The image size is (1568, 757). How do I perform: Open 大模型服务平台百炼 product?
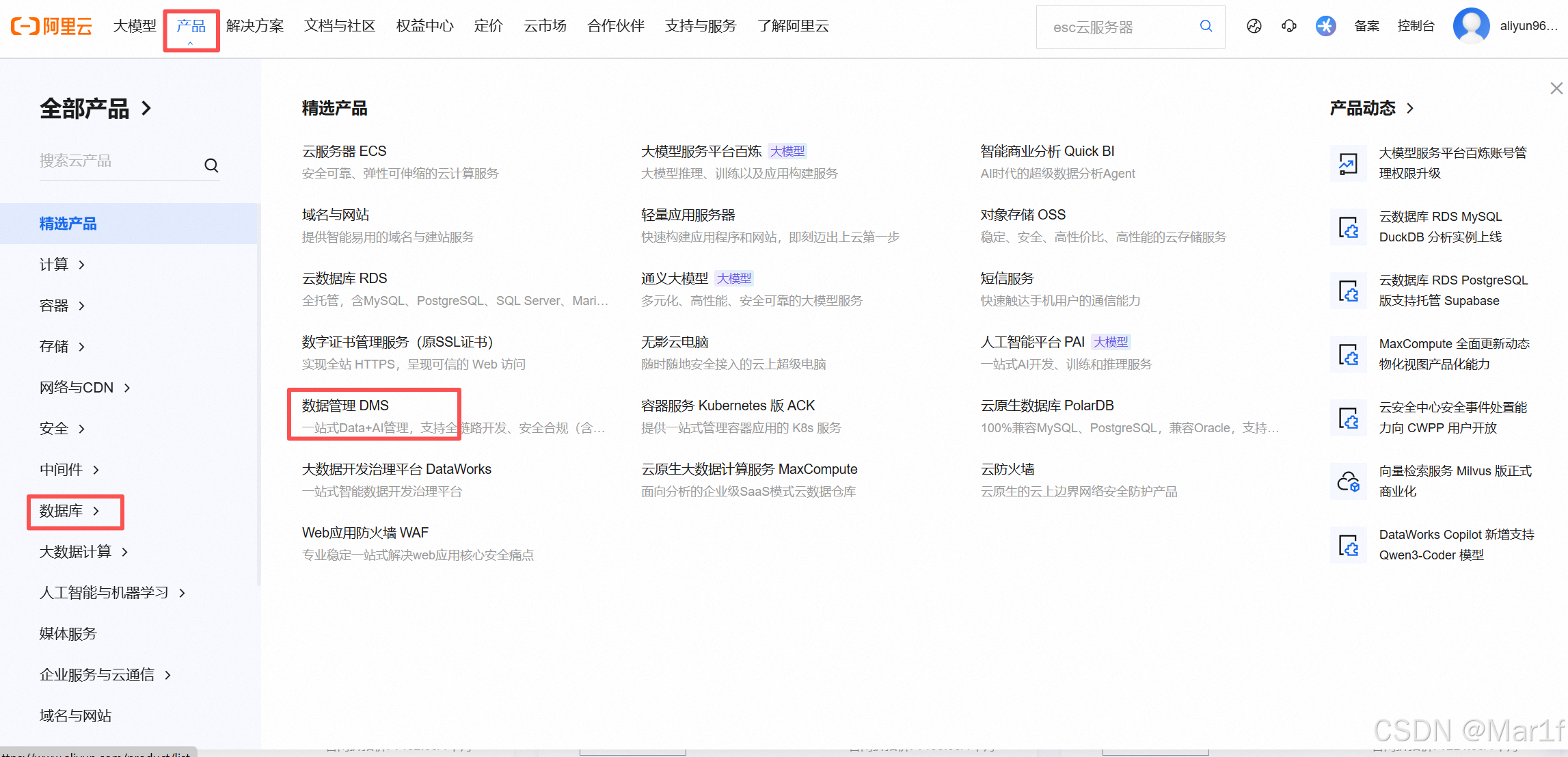[701, 151]
